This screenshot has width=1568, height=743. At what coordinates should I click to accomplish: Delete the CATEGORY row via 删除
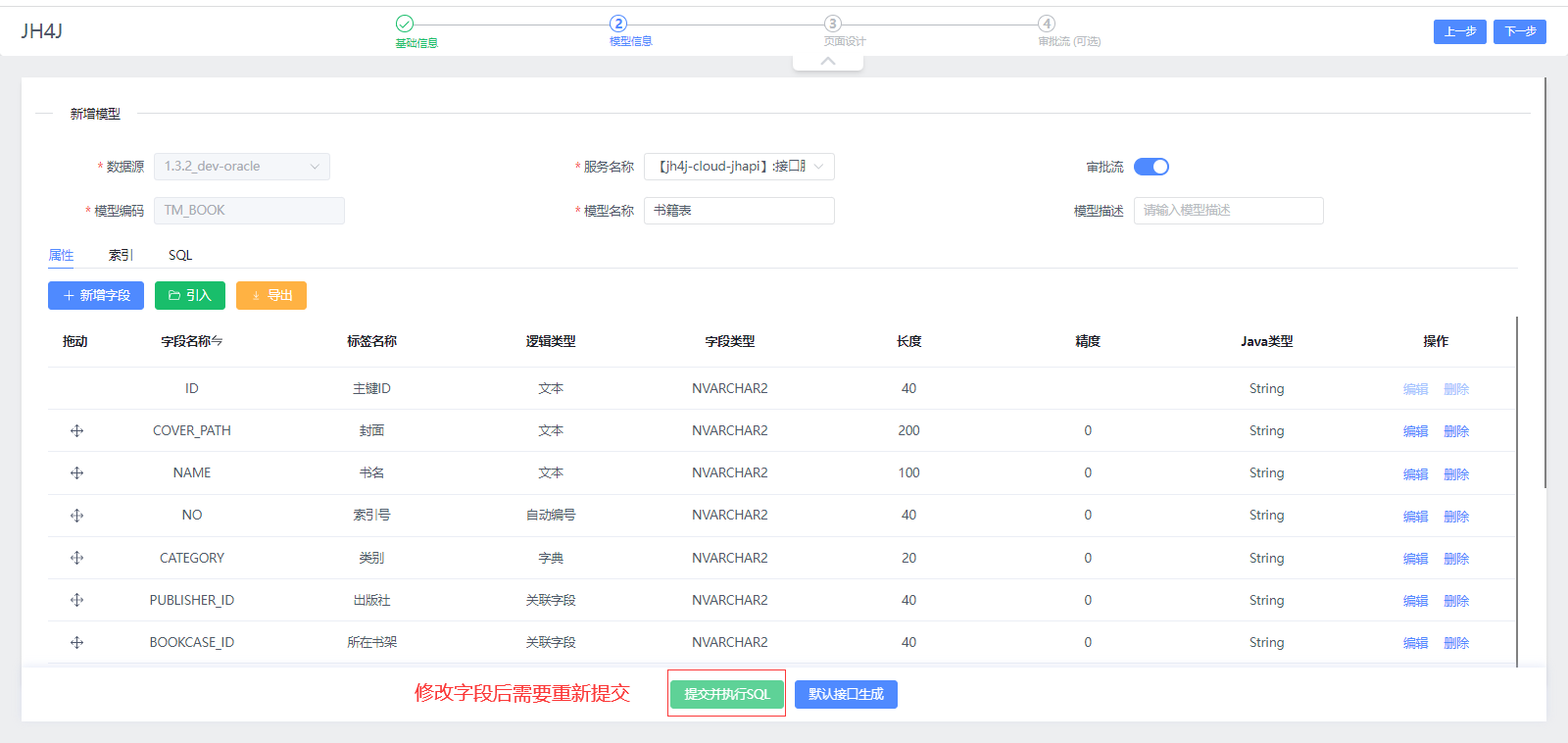click(1456, 559)
